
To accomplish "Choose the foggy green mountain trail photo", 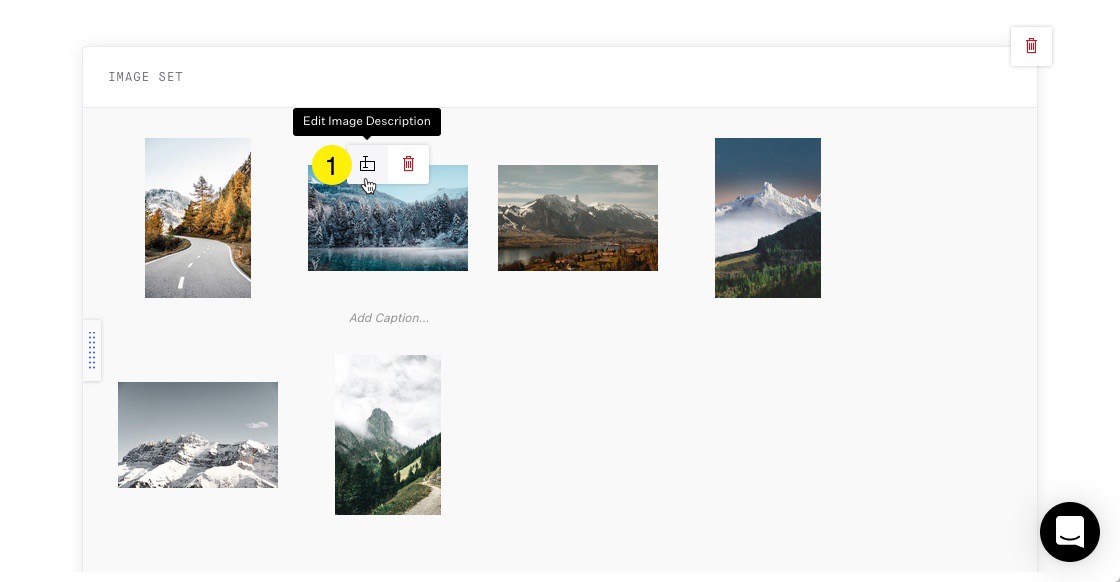I will [x=388, y=435].
